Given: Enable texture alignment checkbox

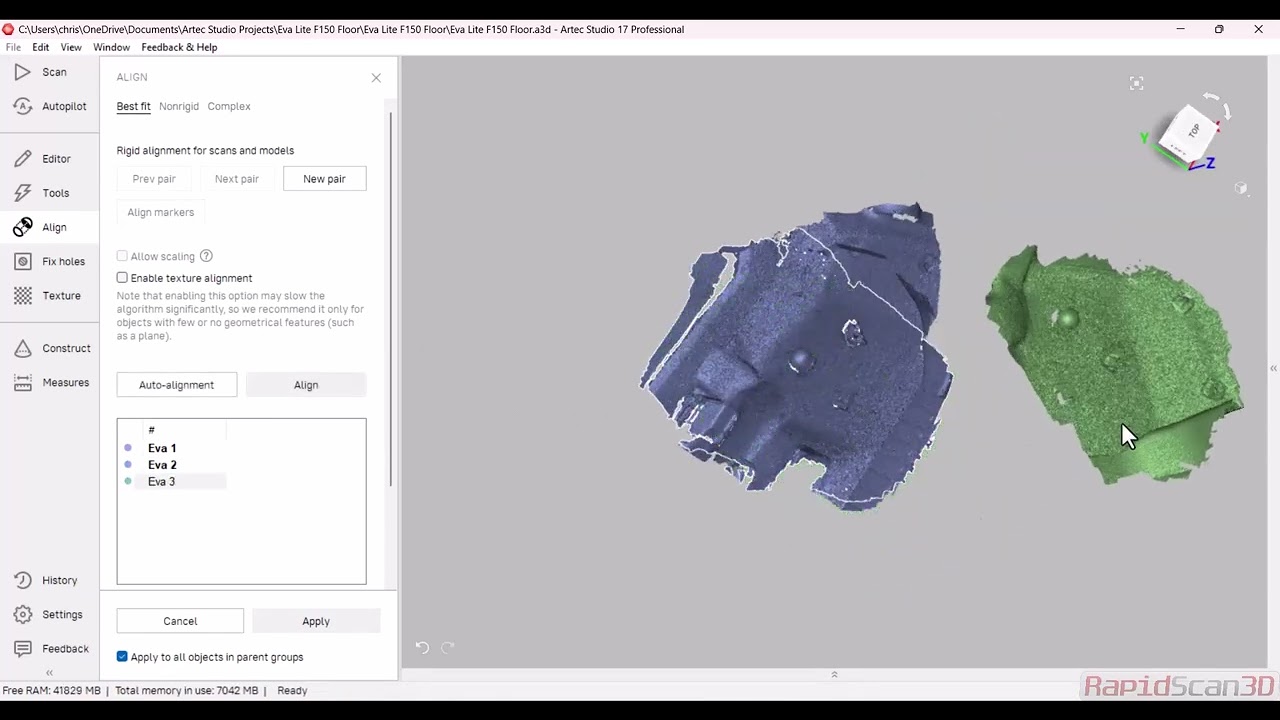Looking at the screenshot, I should 122,278.
